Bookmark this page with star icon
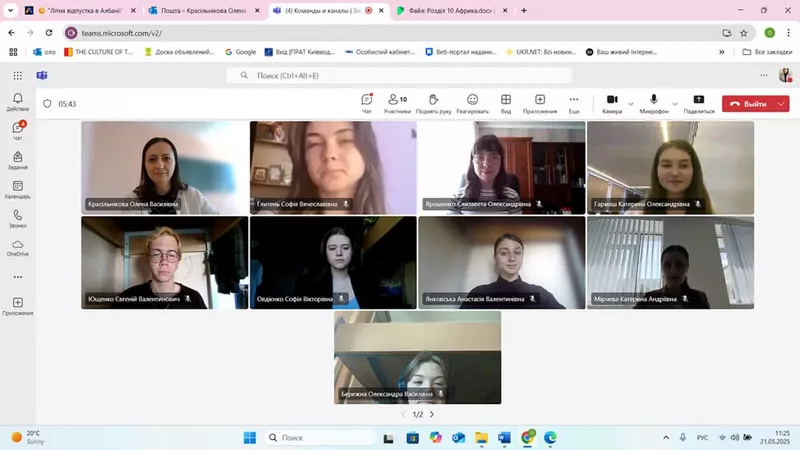Viewport: 800px width, 450px height. click(x=744, y=33)
